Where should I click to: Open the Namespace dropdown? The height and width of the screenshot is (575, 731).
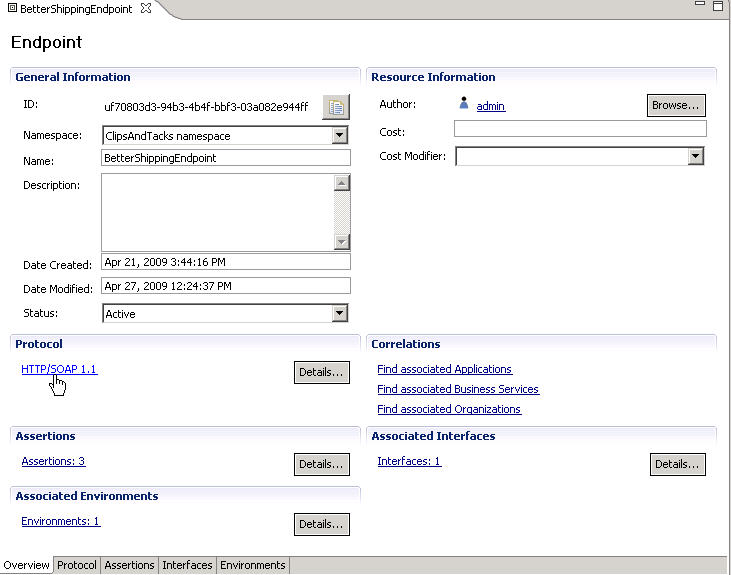pyautogui.click(x=339, y=135)
